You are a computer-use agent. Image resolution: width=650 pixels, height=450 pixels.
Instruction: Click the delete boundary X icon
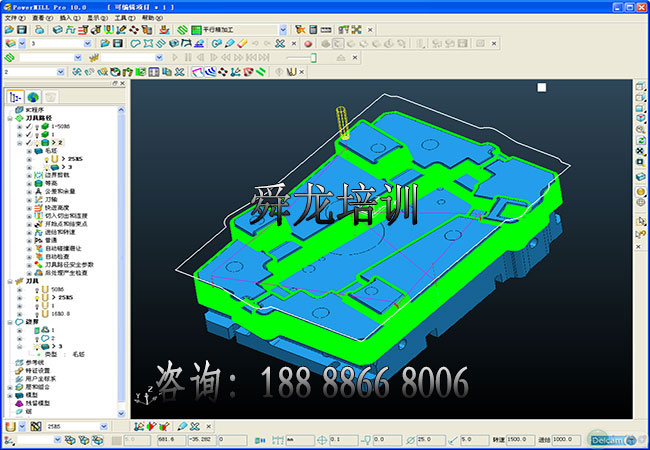pyautogui.click(x=280, y=44)
